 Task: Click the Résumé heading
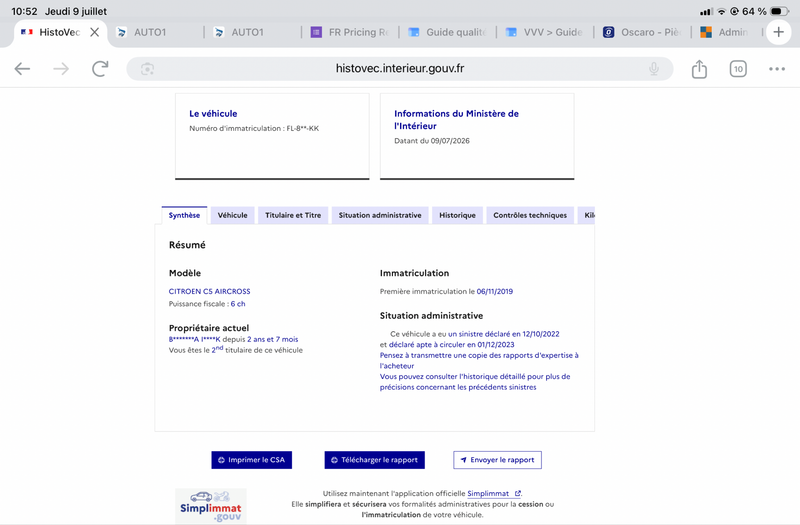coord(187,245)
